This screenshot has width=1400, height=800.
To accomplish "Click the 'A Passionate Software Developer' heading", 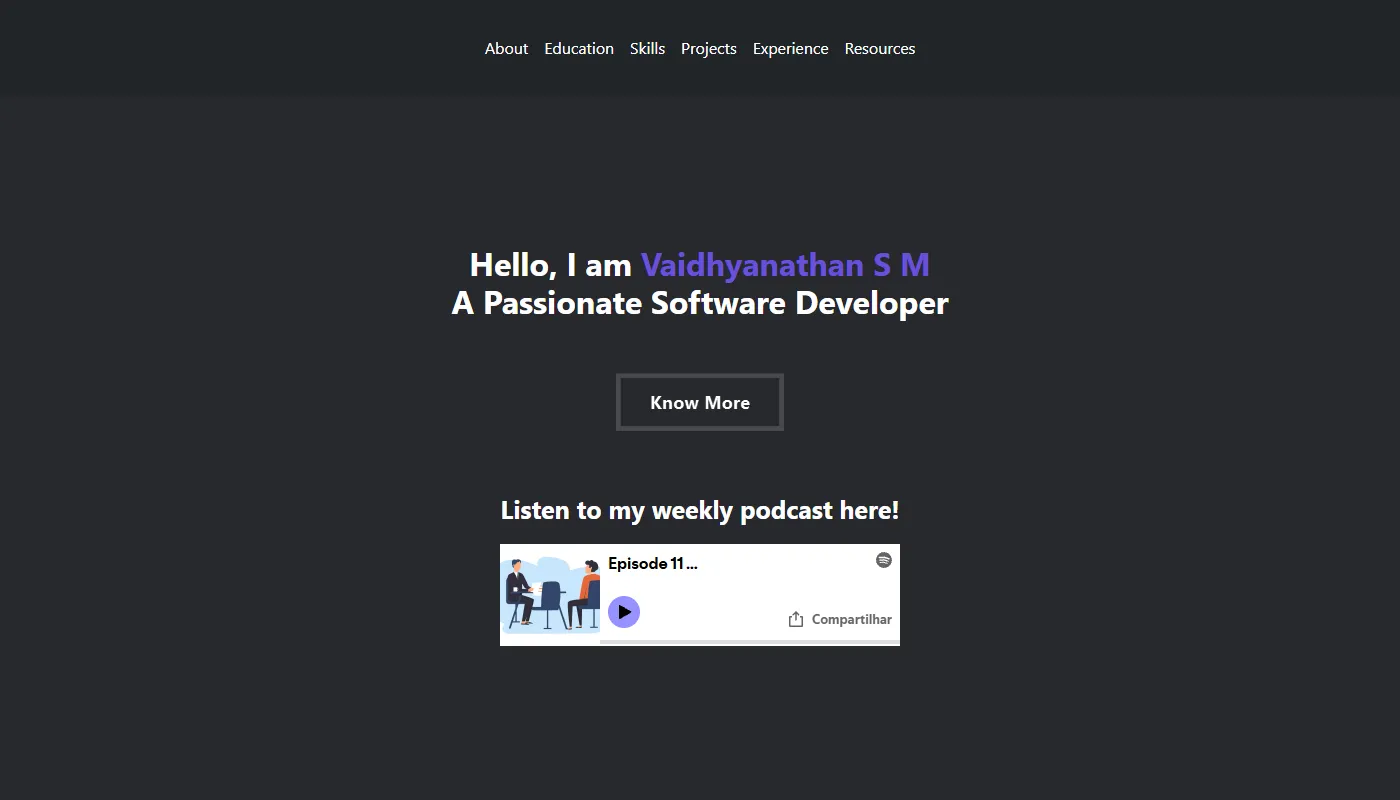I will coord(700,303).
